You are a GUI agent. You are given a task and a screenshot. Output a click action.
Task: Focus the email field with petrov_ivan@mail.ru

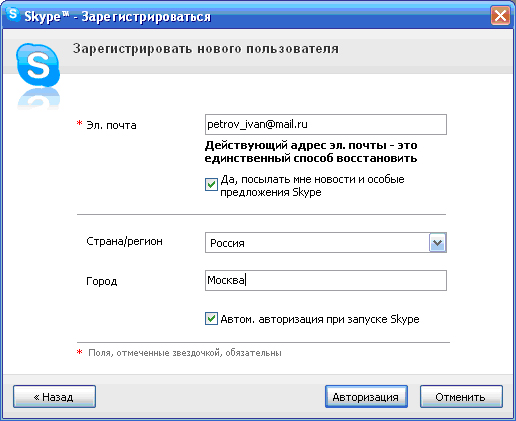coord(326,125)
